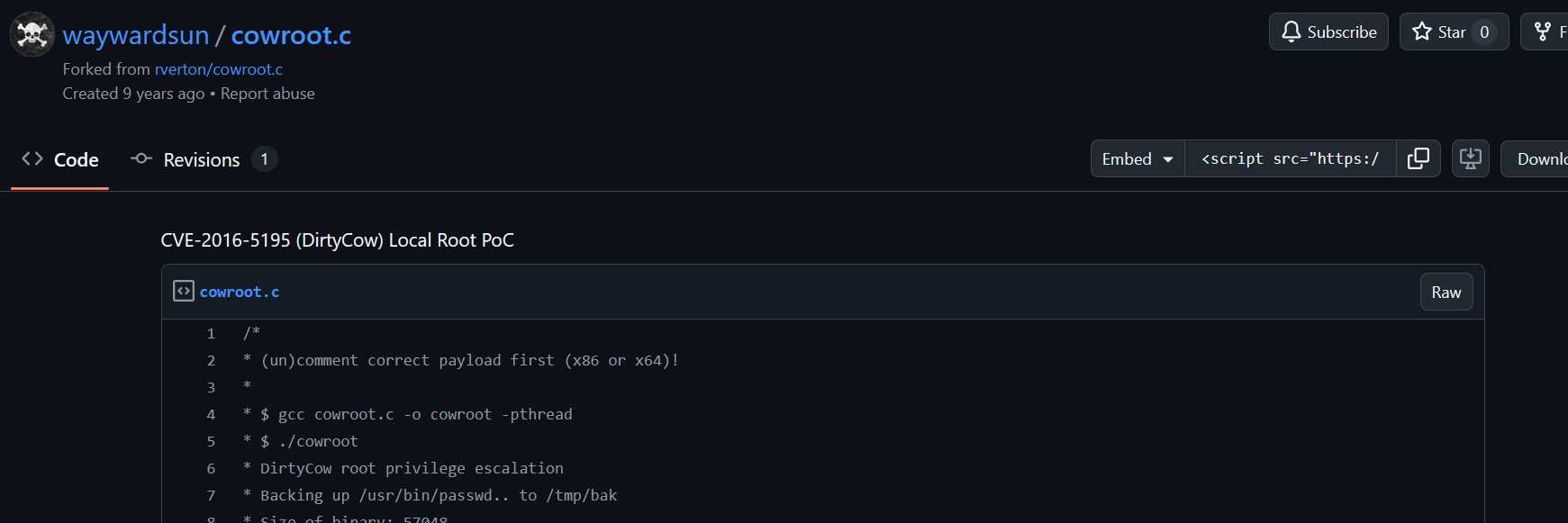Open the cowroot.c gist title link

point(291,35)
